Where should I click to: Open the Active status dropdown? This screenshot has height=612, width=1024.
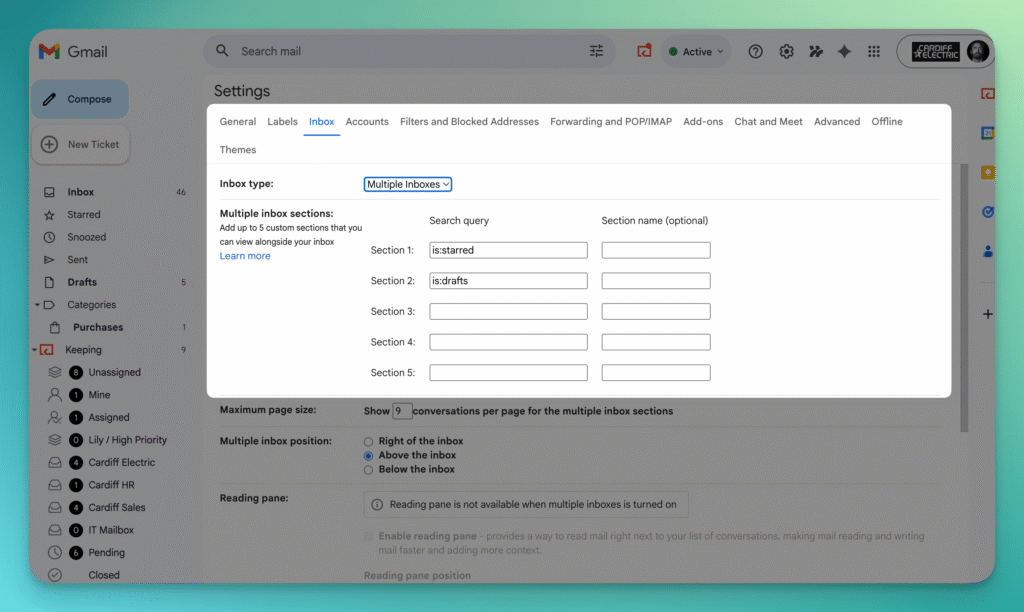696,52
